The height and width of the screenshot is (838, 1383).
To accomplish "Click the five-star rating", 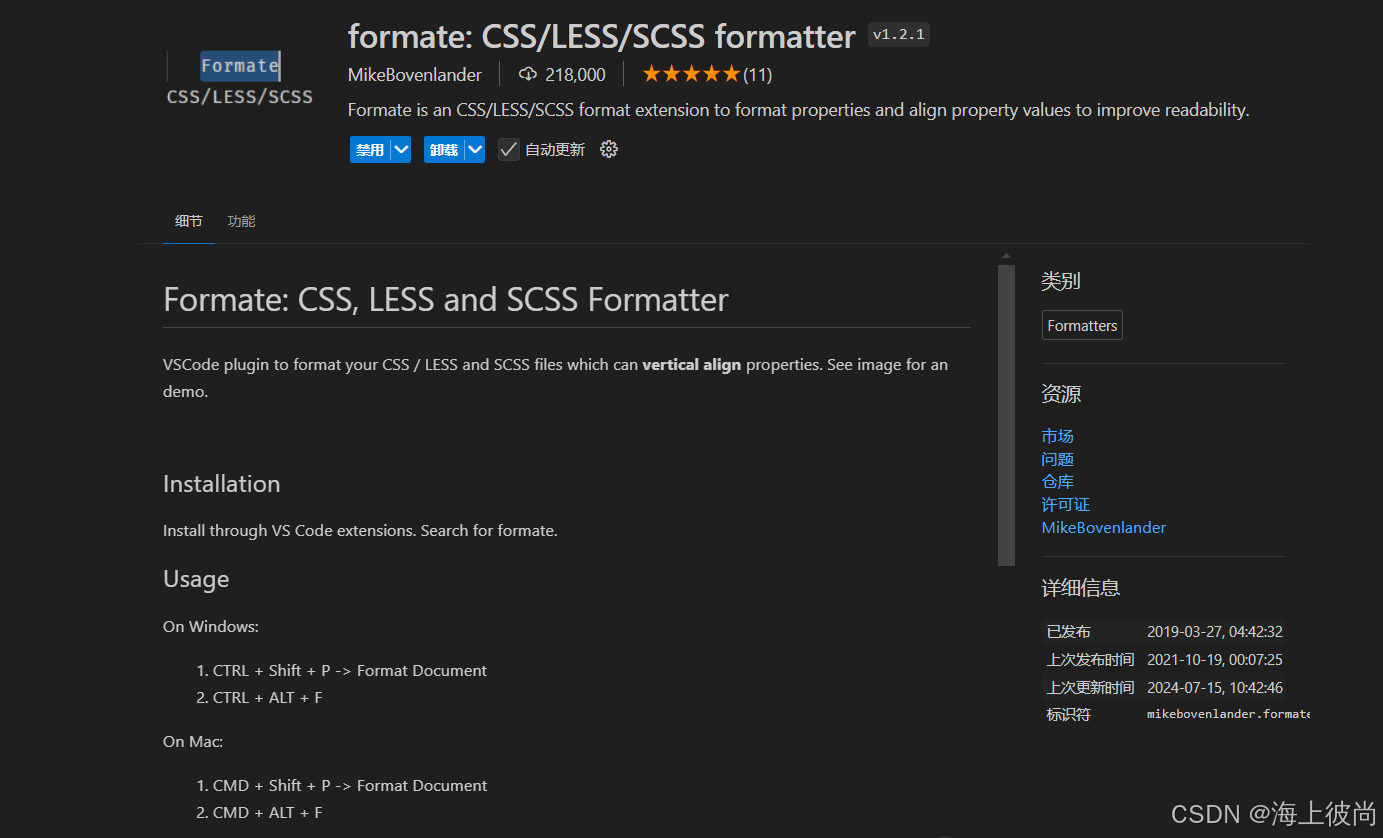I will tap(691, 74).
